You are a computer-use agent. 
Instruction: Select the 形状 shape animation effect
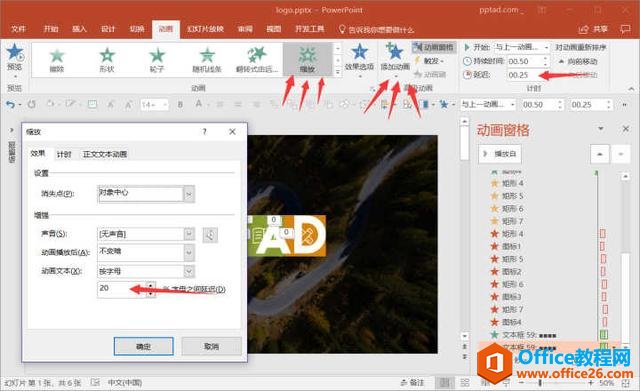pyautogui.click(x=107, y=60)
